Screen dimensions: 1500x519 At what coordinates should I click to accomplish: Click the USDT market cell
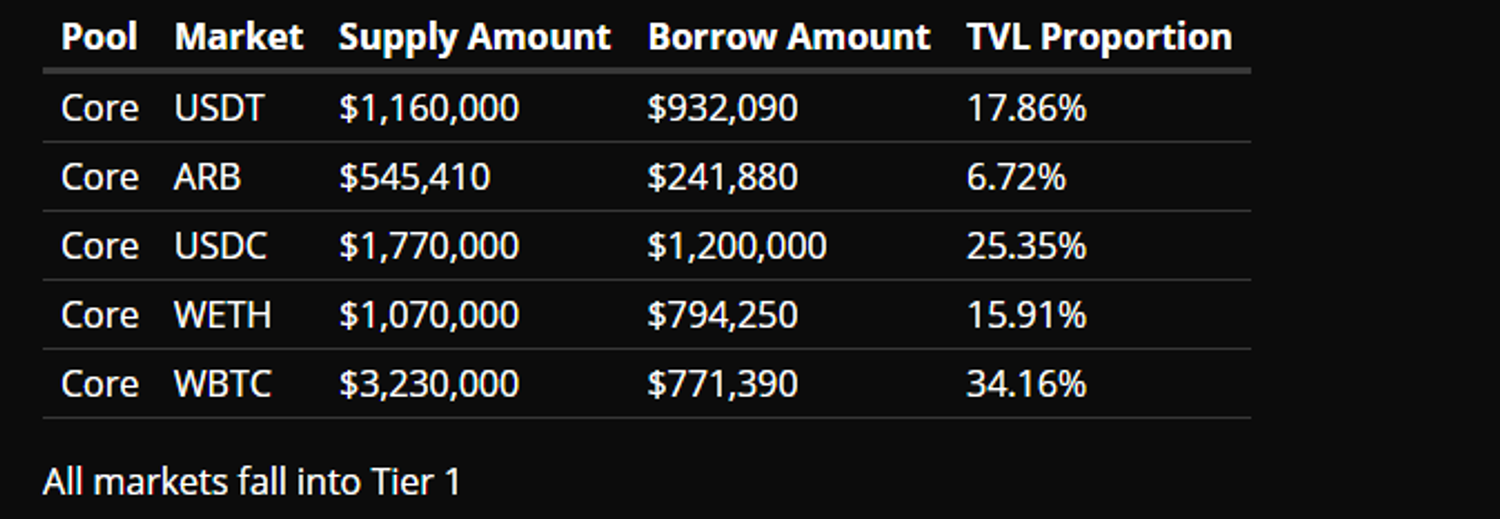(219, 108)
